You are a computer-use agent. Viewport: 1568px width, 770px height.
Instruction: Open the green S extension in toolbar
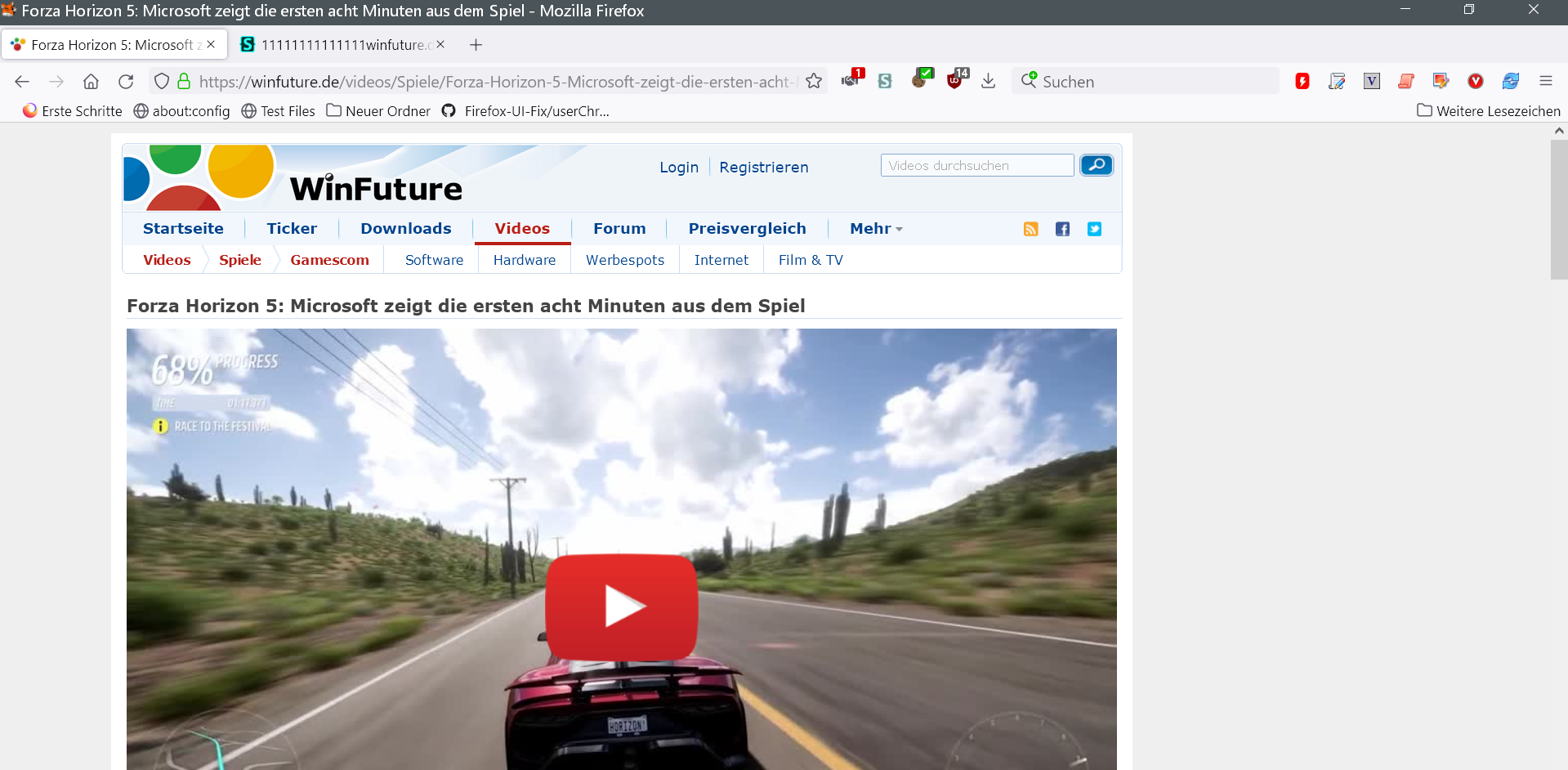coord(885,81)
